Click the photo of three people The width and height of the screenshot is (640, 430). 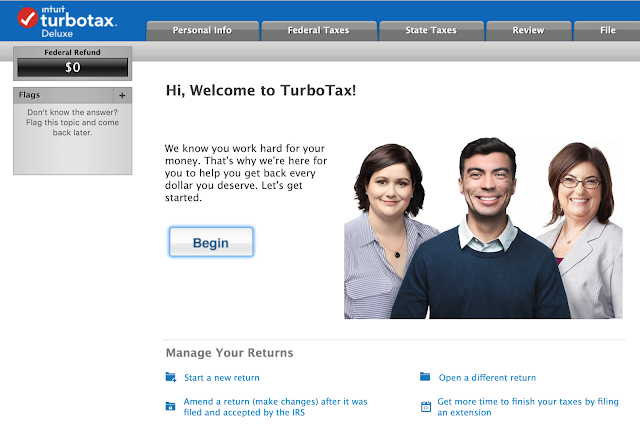pyautogui.click(x=483, y=228)
